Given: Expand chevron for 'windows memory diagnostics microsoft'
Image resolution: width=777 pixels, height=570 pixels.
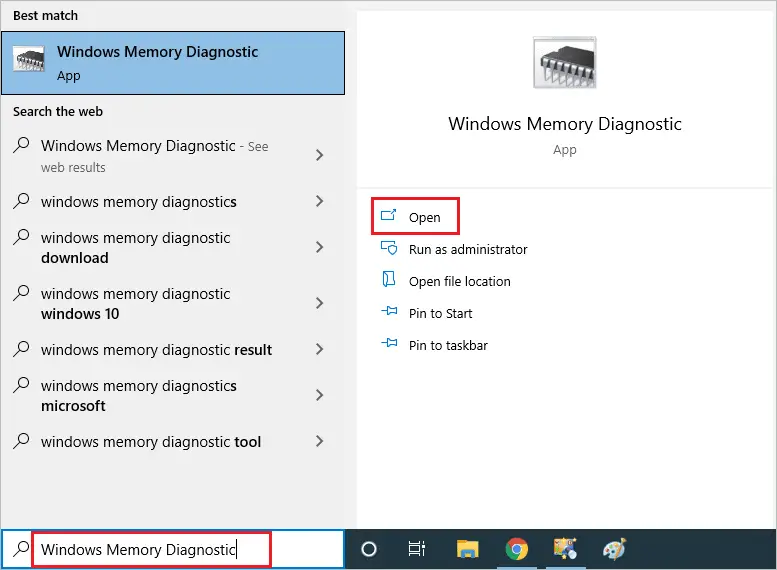Looking at the screenshot, I should point(320,395).
